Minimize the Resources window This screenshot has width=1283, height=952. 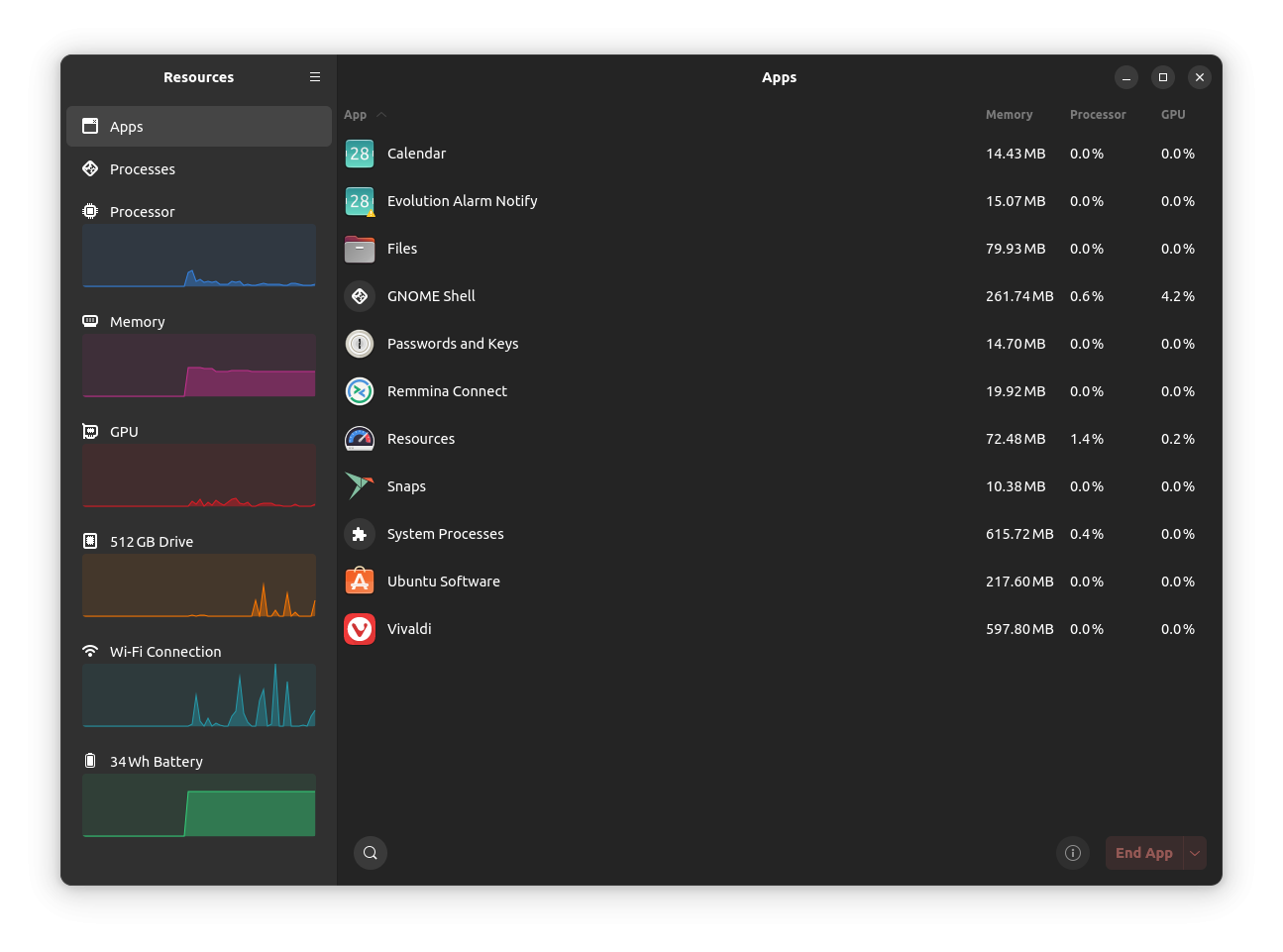1126,77
